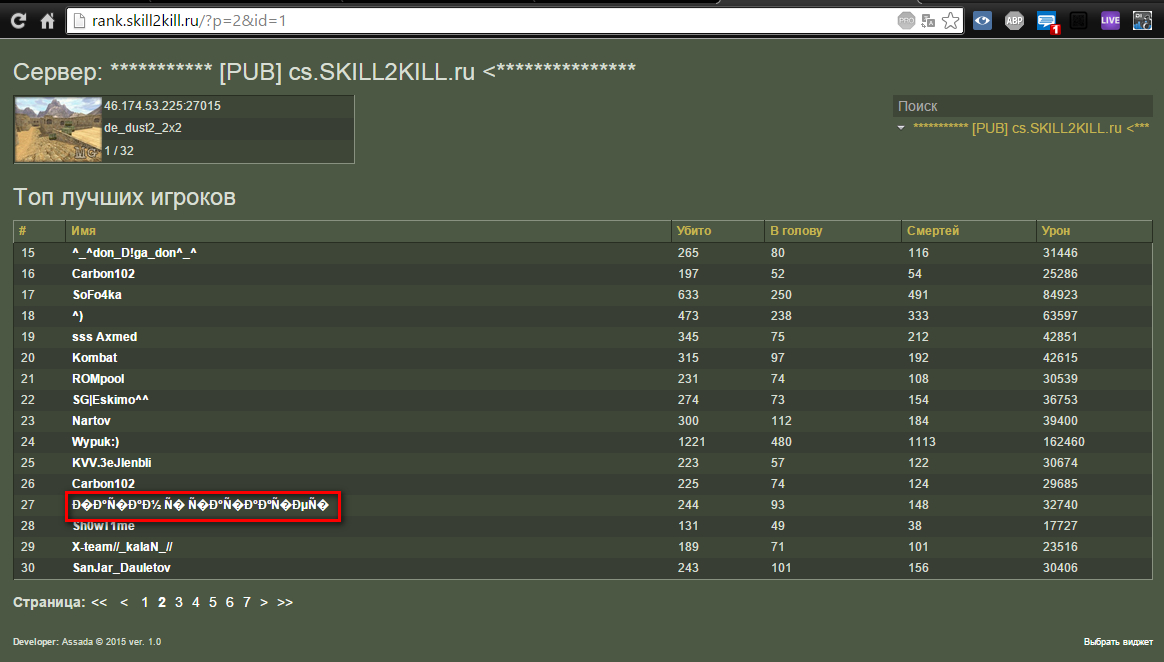This screenshot has height=662, width=1164.
Task: Click deaths value 1113
Action: point(921,442)
